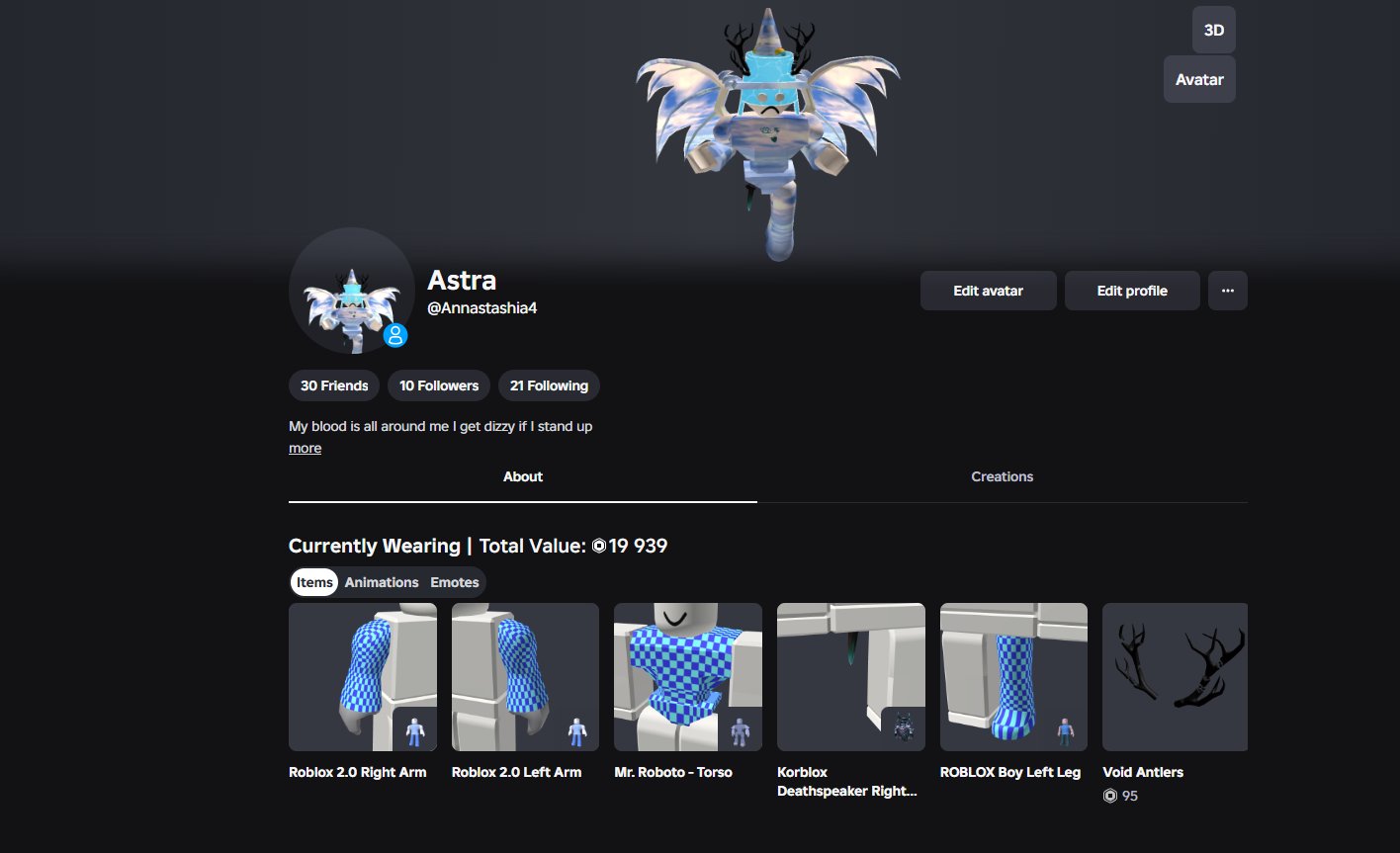Switch to the Creations tab
This screenshot has height=853, width=1400.
(1002, 476)
